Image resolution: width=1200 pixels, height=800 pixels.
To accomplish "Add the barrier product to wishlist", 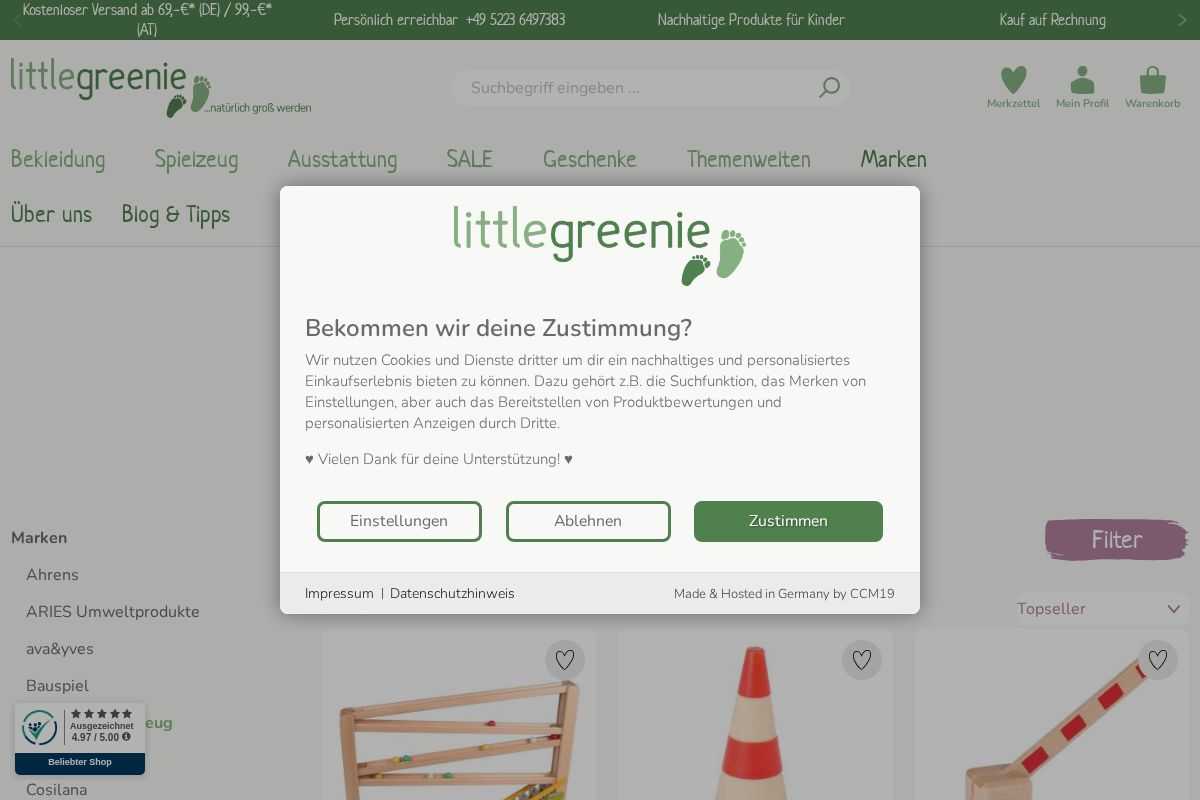I will [1158, 660].
